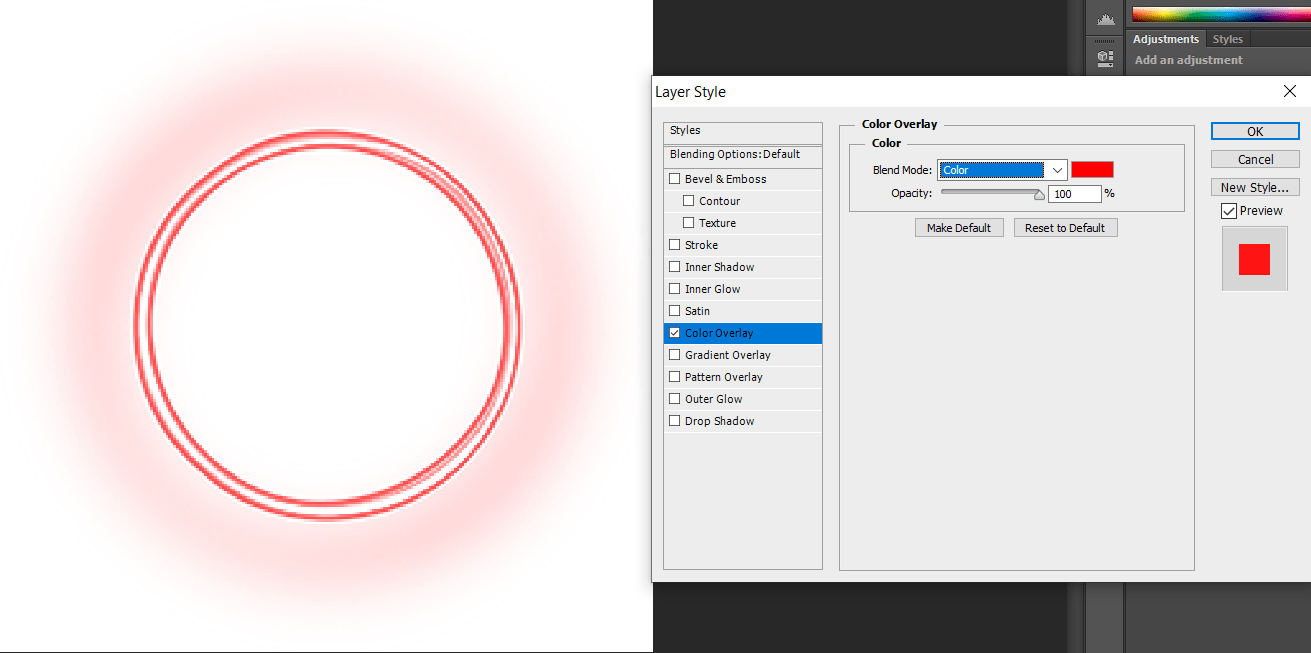Click the Add an adjustment link
This screenshot has height=653, width=1311.
(x=1187, y=59)
